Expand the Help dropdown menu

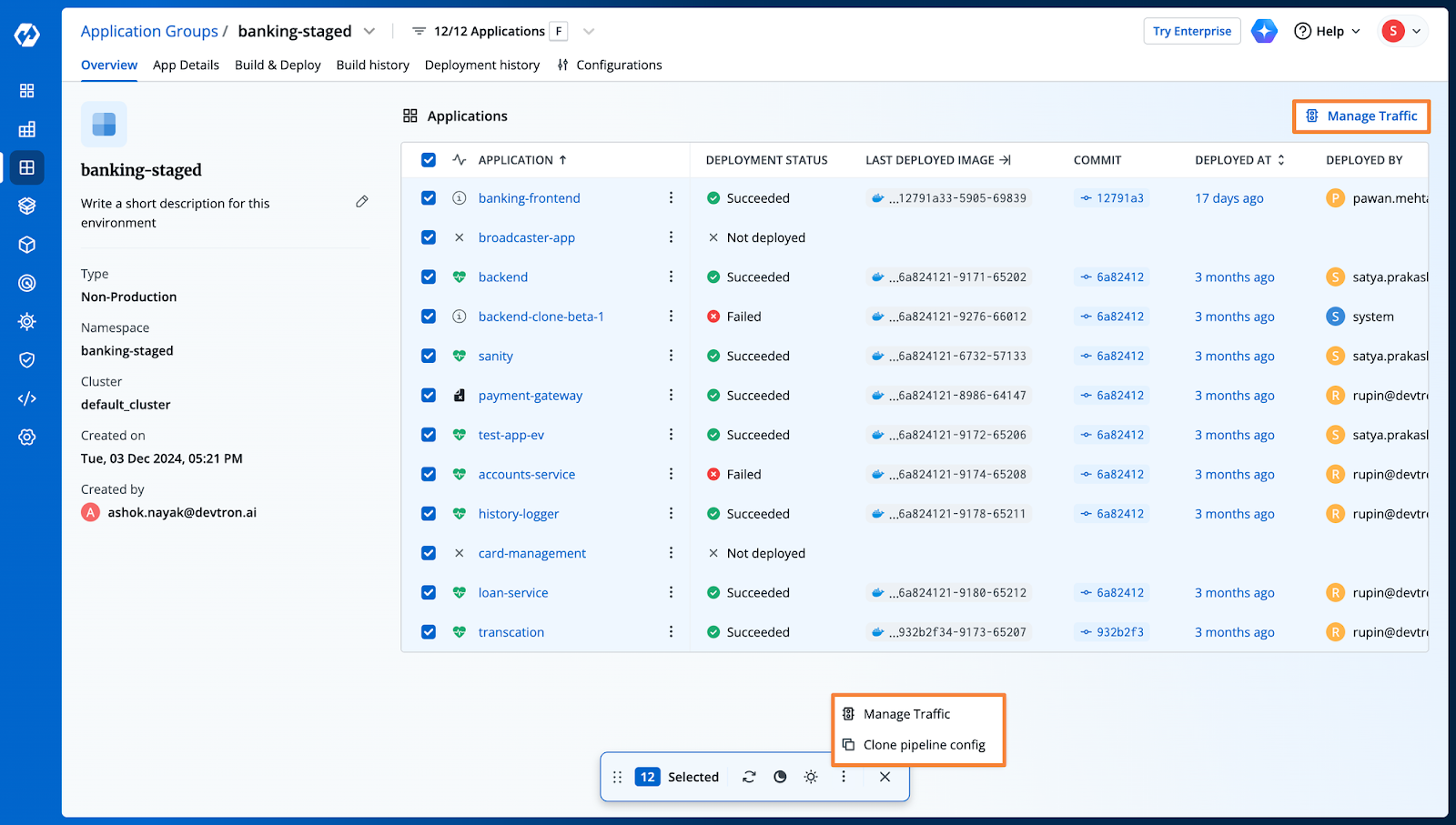[1328, 31]
